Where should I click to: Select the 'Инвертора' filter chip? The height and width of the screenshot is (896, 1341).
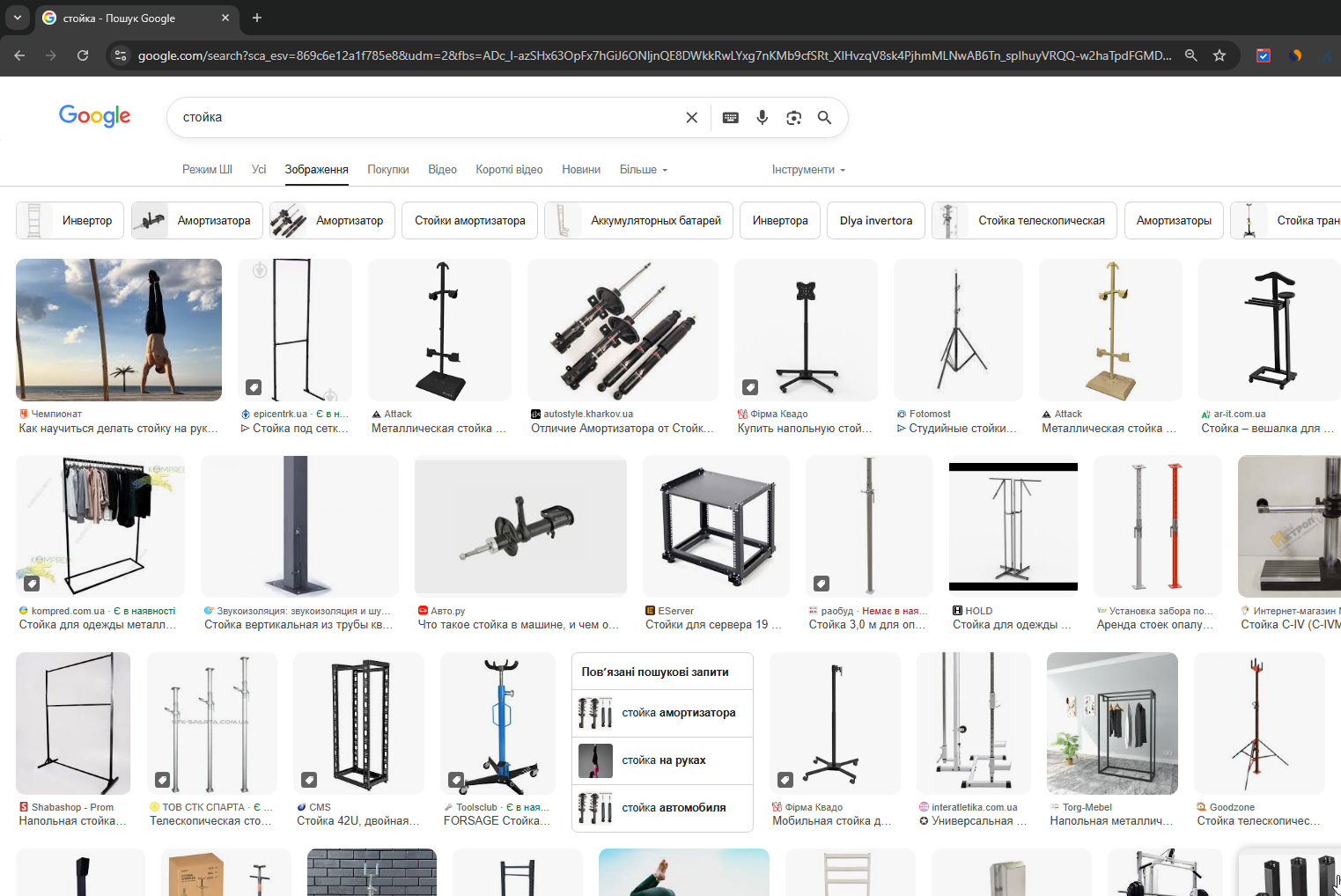coord(780,221)
